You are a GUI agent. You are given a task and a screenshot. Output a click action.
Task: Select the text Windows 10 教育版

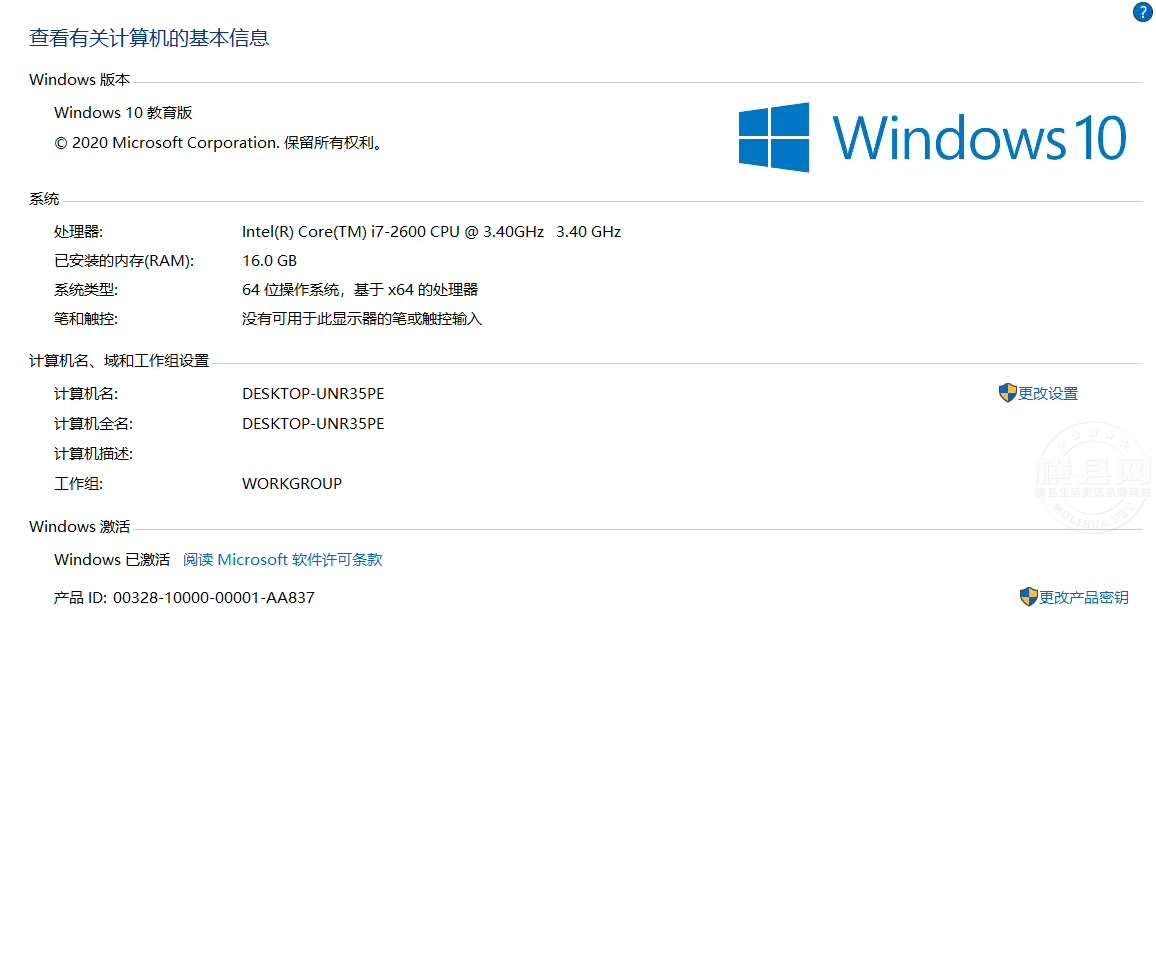click(x=123, y=113)
